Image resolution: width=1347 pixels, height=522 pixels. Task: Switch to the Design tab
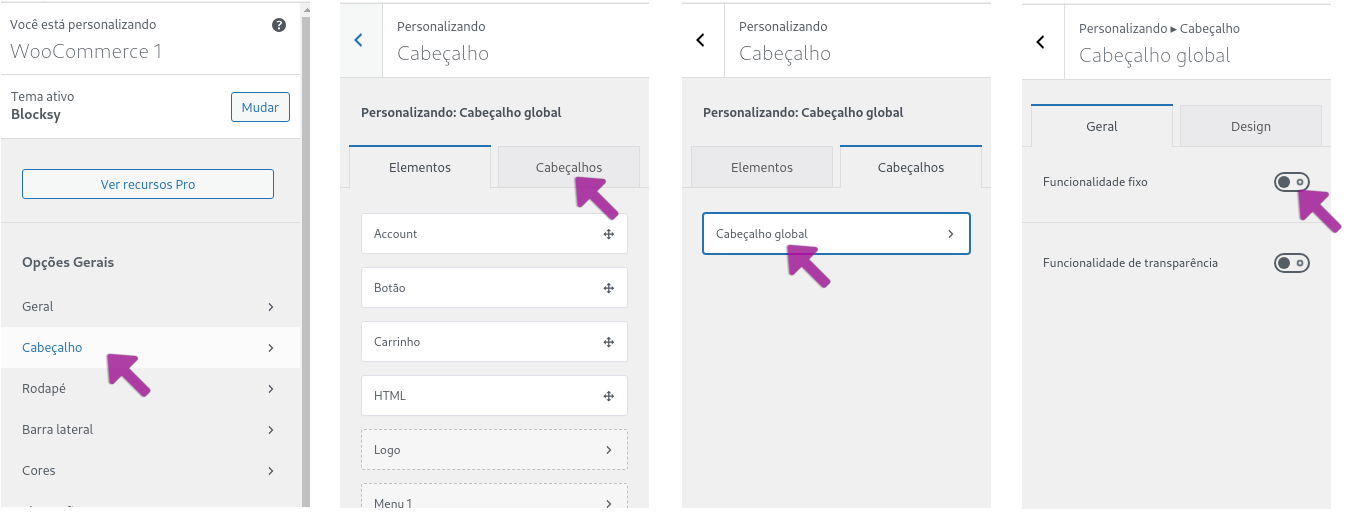coord(1251,126)
